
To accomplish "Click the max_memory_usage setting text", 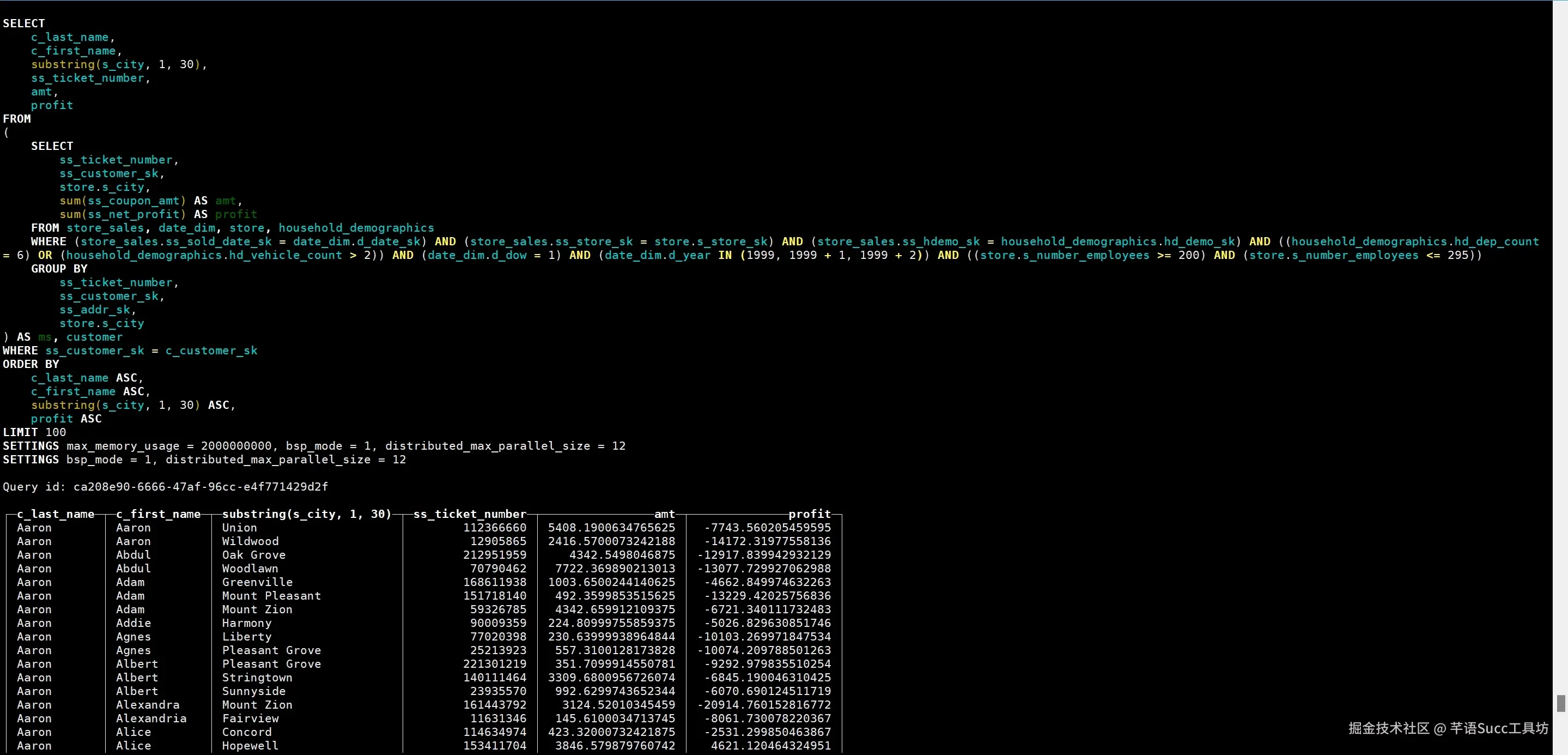I will coord(123,446).
